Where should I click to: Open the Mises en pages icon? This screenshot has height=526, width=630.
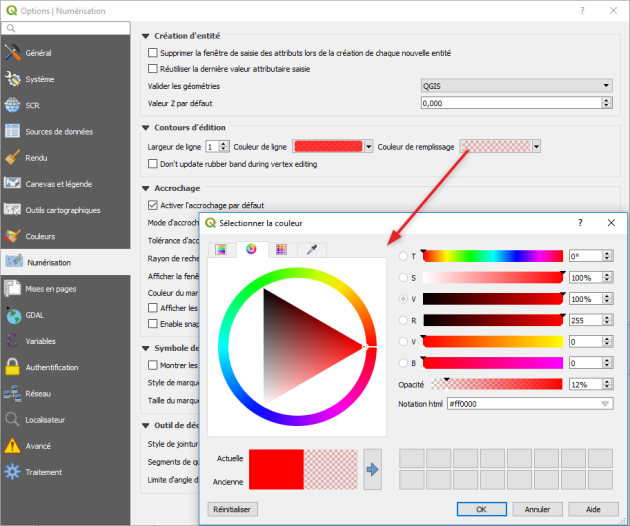pos(12,289)
